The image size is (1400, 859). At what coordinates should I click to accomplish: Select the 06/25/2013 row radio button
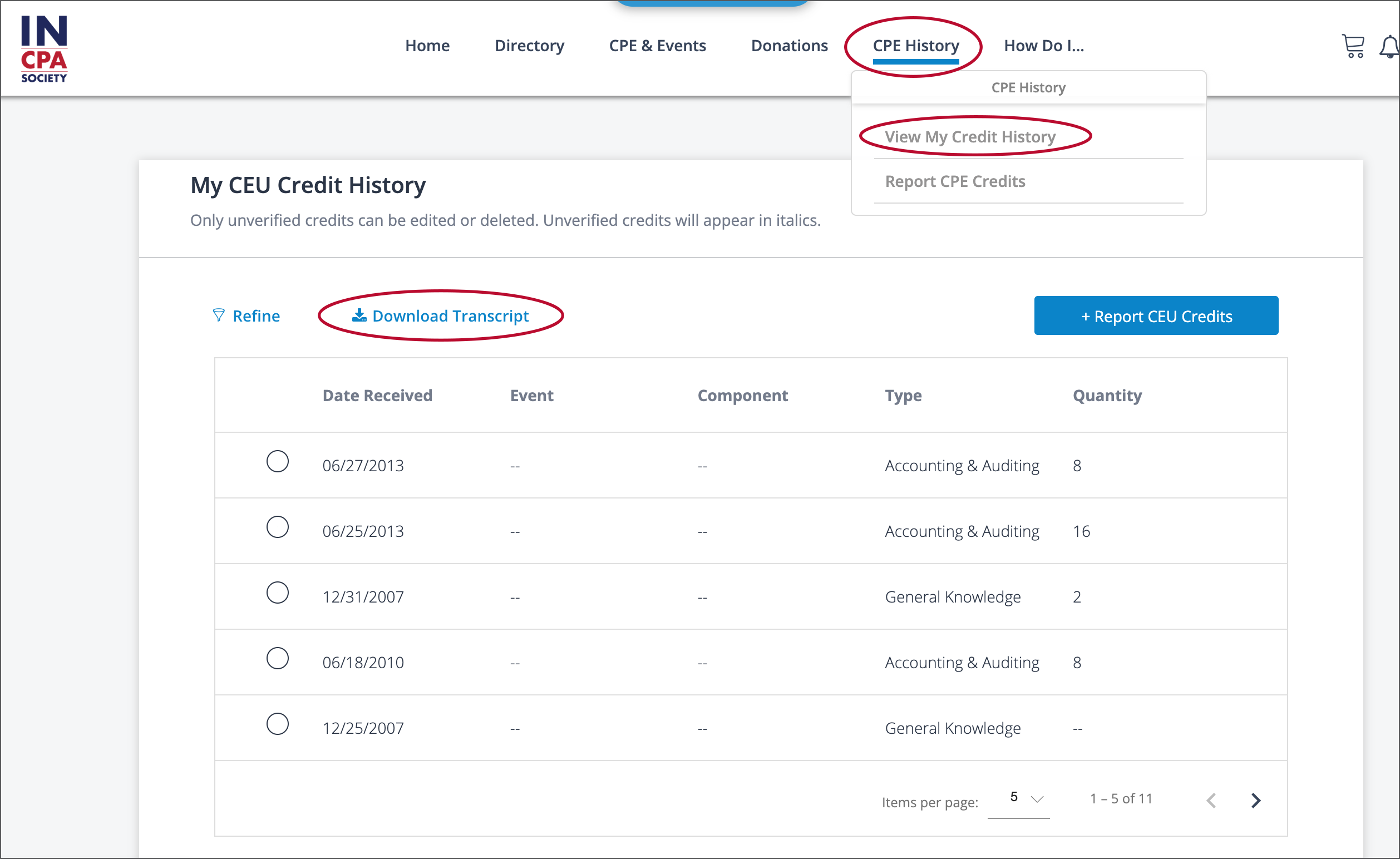(278, 527)
